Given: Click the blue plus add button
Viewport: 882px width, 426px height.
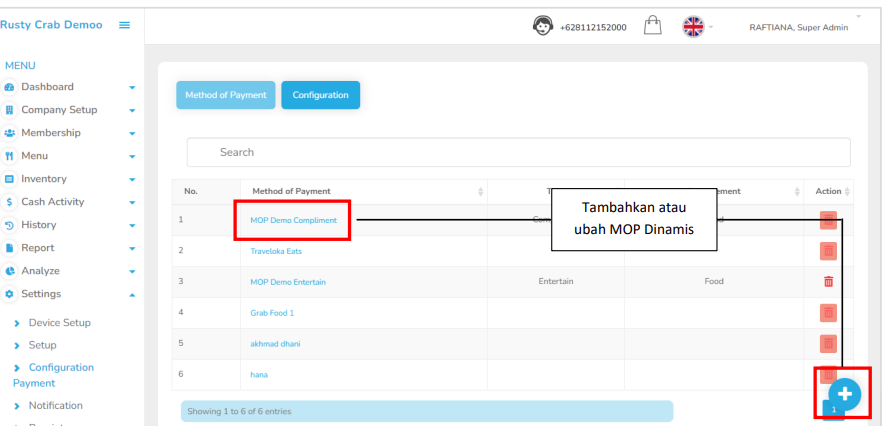Looking at the screenshot, I should [x=843, y=393].
